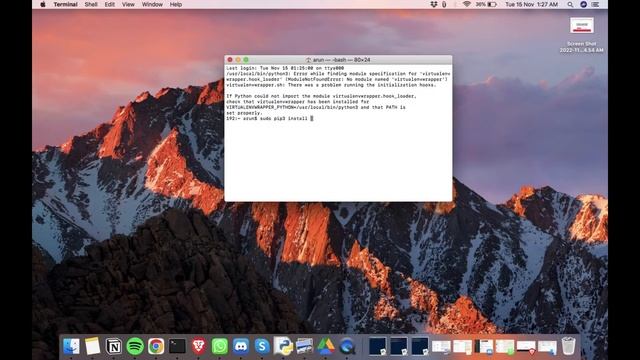Open Brave browser from the dock
The image size is (640, 360).
point(198,346)
